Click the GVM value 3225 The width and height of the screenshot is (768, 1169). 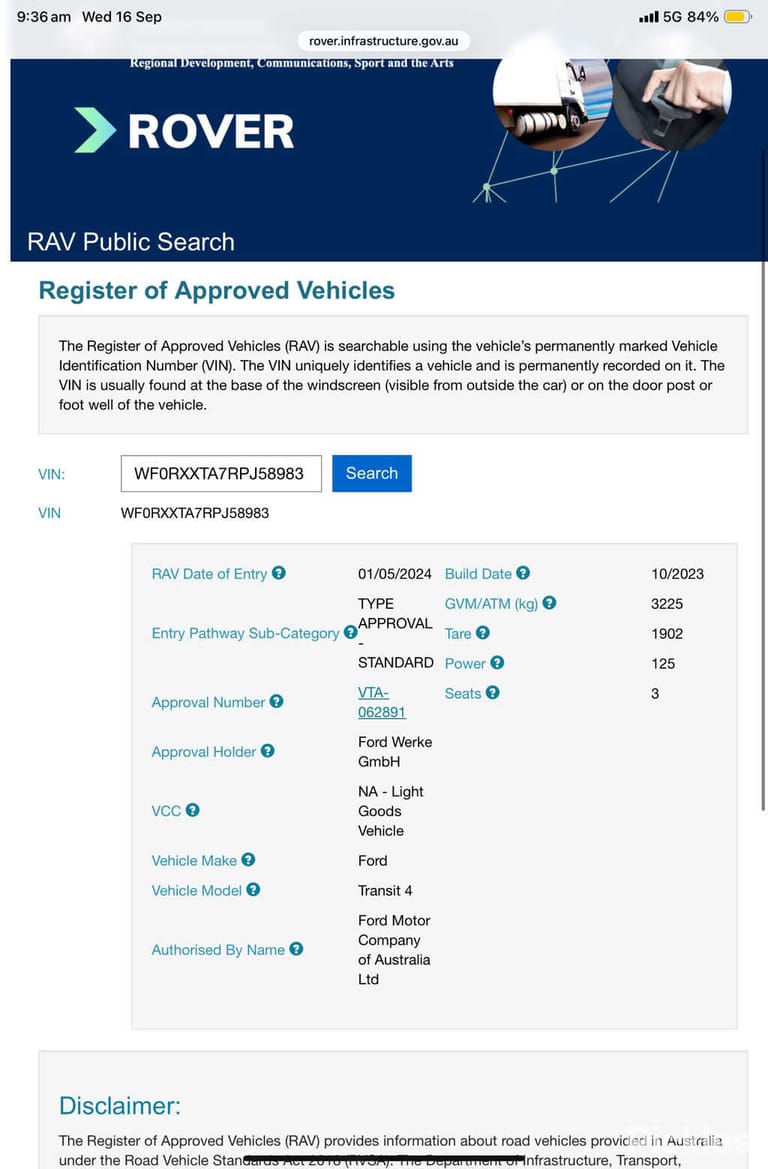pos(667,604)
